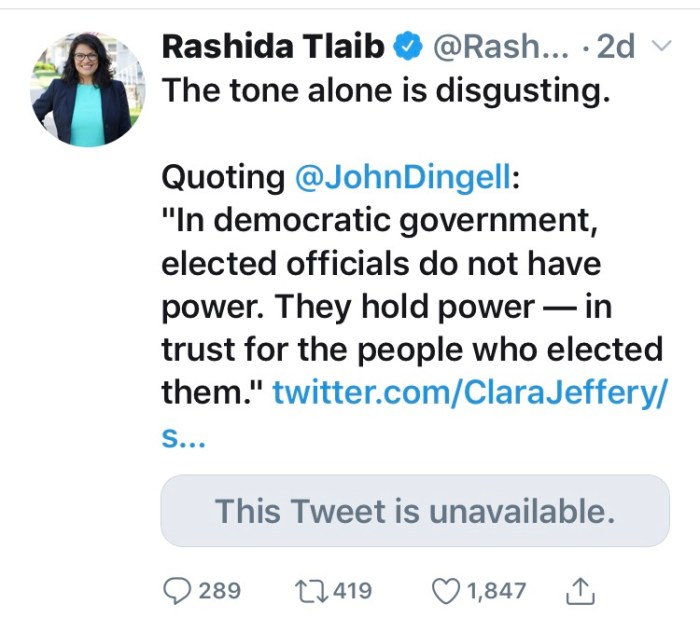Image resolution: width=700 pixels, height=618 pixels.
Task: Like the tweet with the heart icon
Action: (446, 590)
